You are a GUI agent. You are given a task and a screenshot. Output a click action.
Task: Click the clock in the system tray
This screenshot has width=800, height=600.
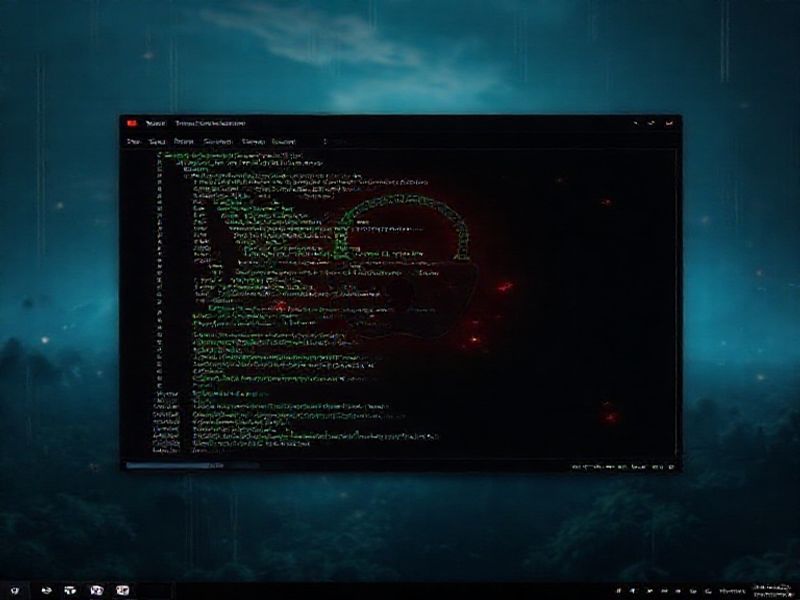pos(771,591)
